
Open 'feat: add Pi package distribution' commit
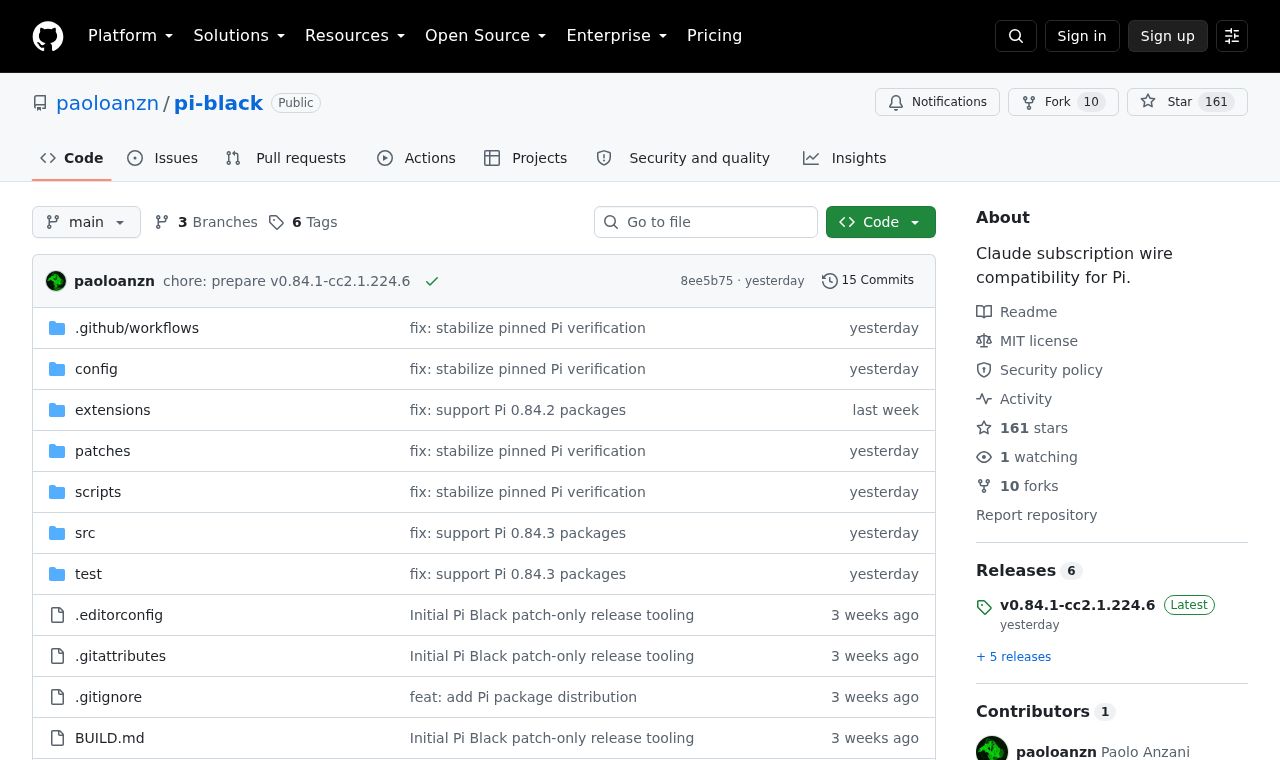pos(523,697)
